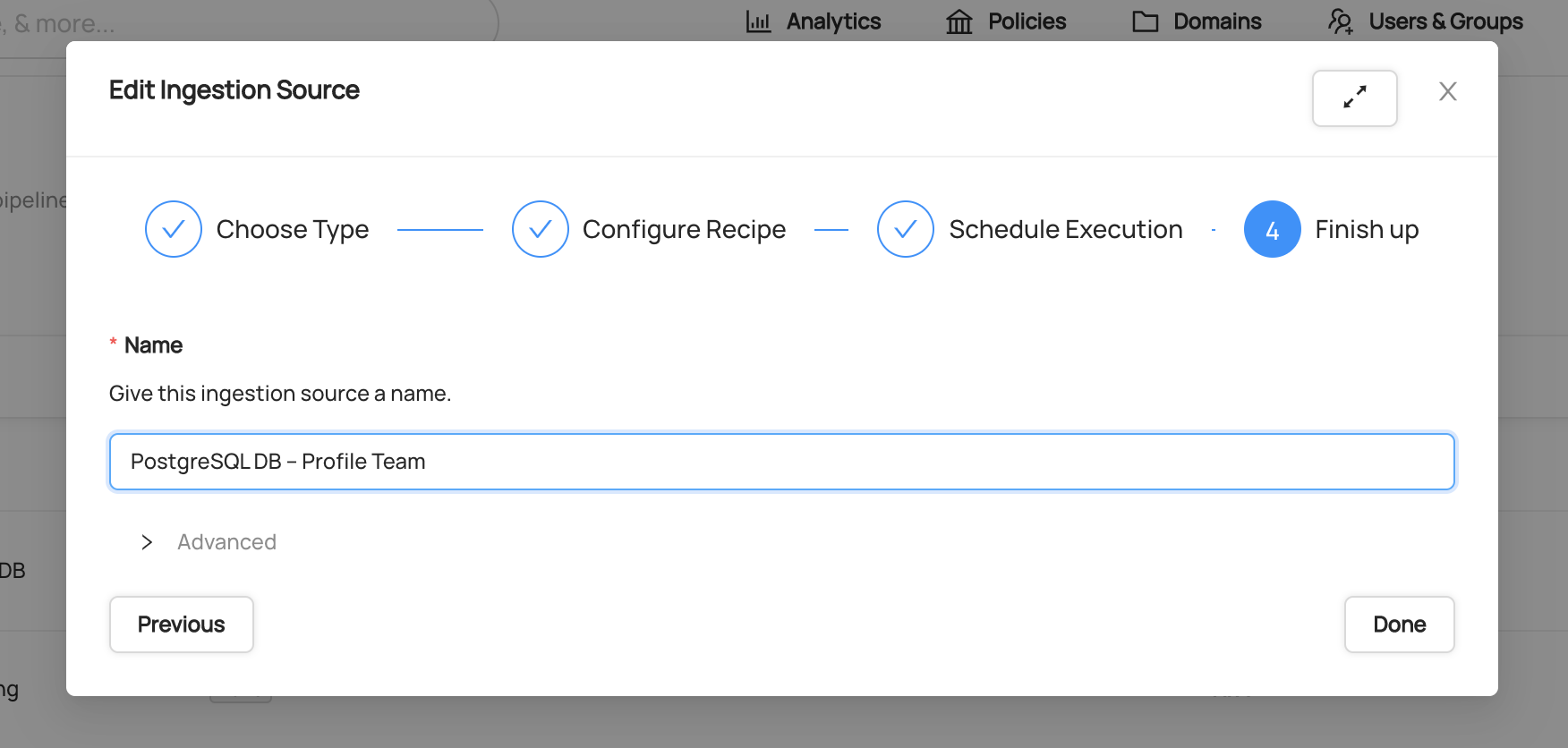Click the Advanced section label

[x=226, y=542]
